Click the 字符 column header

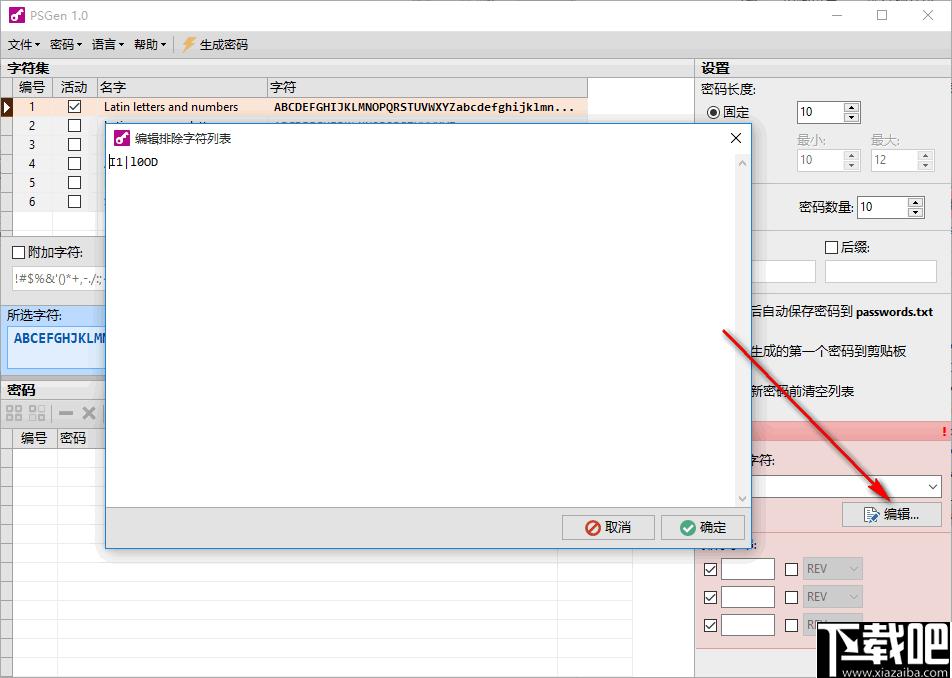[427, 87]
